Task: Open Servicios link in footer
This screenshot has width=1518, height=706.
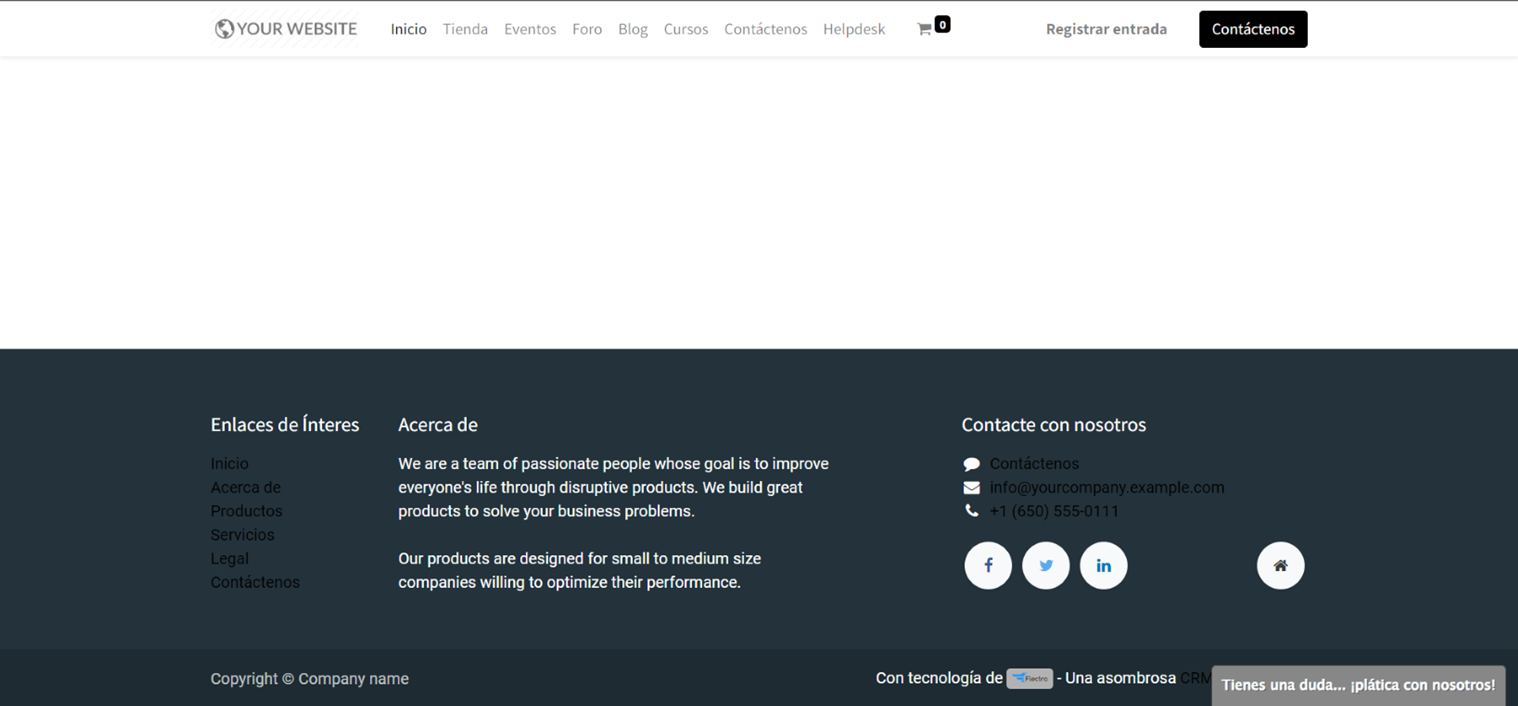Action: tap(242, 535)
